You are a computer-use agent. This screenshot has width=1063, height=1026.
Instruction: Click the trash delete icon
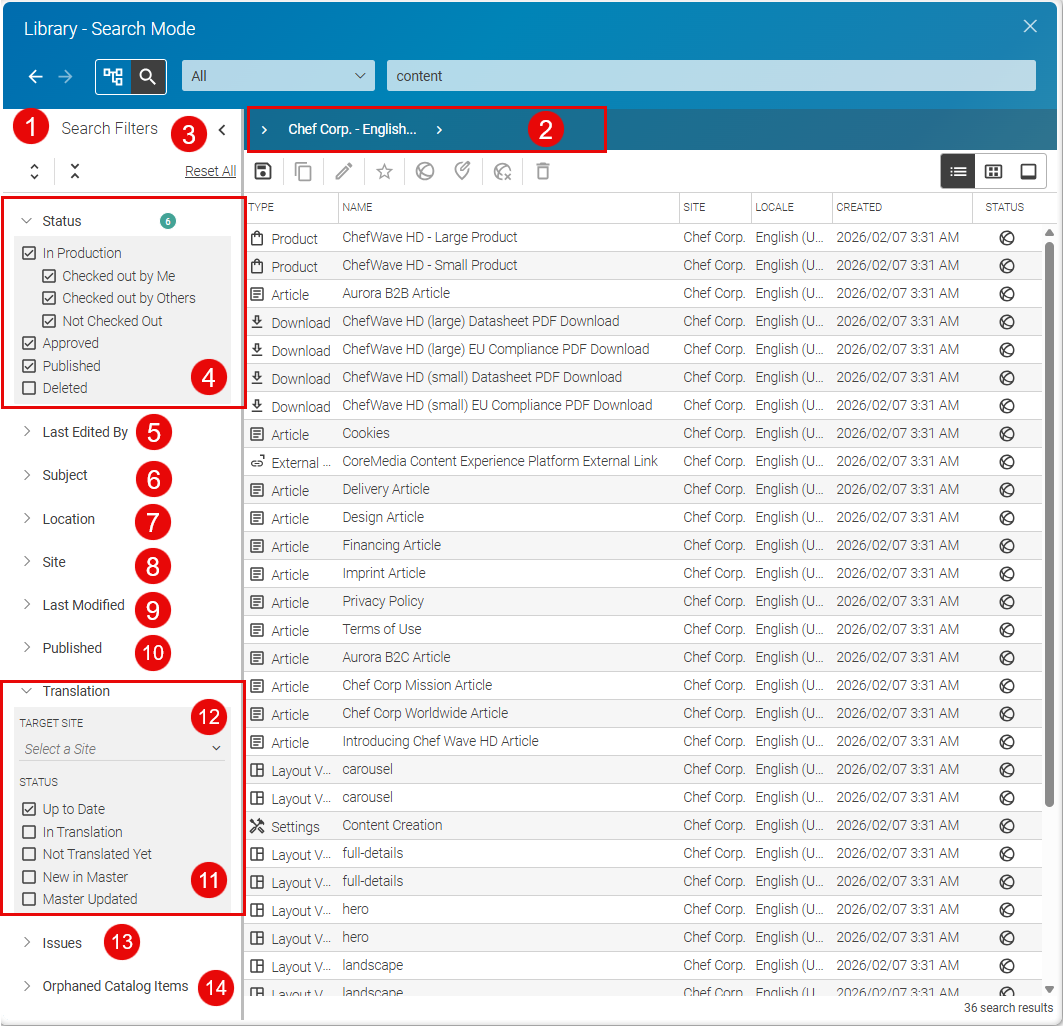pyautogui.click(x=542, y=171)
